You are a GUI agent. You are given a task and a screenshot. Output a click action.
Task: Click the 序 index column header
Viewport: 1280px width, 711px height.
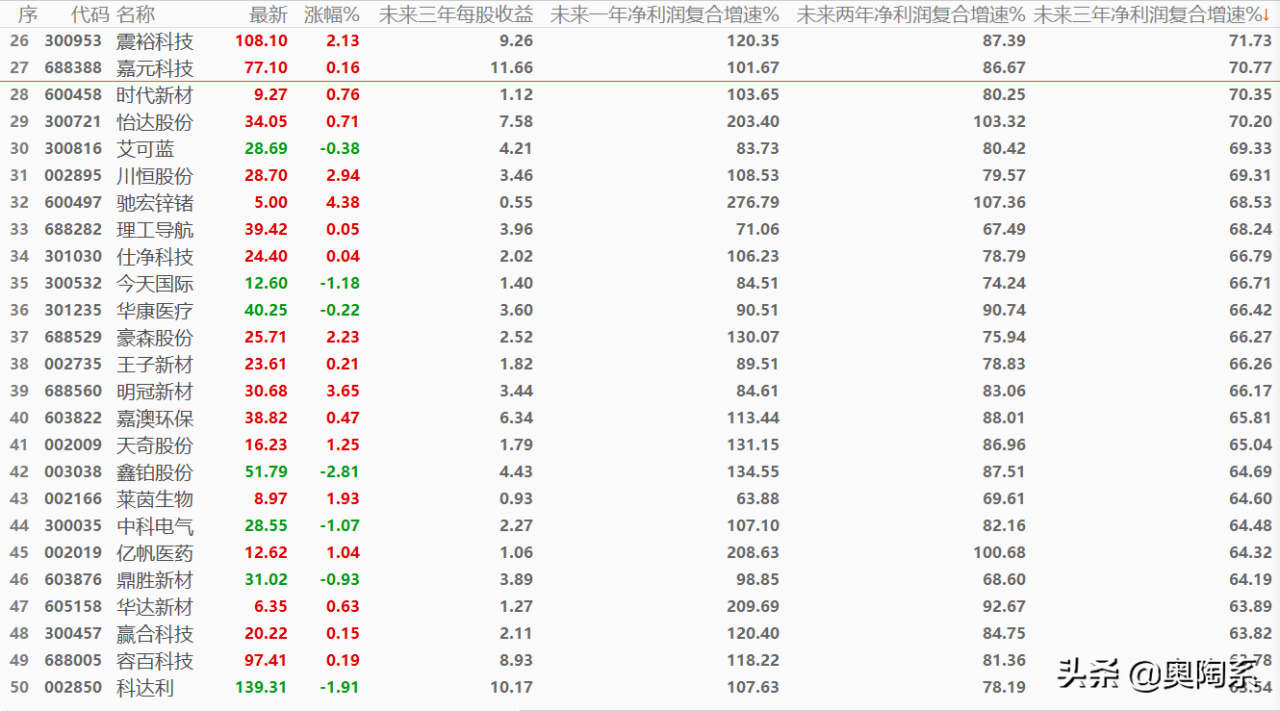pos(27,15)
